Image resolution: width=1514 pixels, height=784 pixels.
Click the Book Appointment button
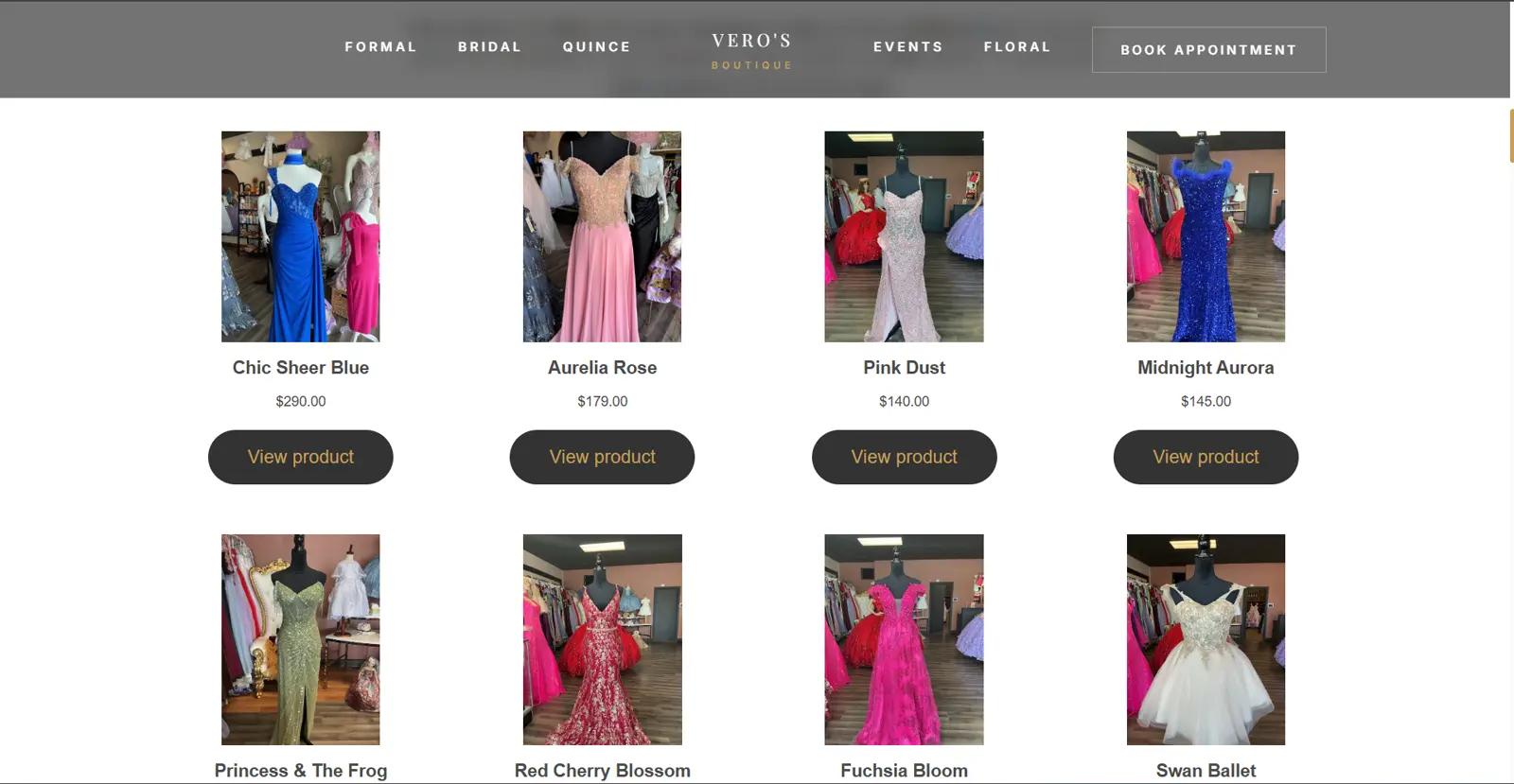1208,49
